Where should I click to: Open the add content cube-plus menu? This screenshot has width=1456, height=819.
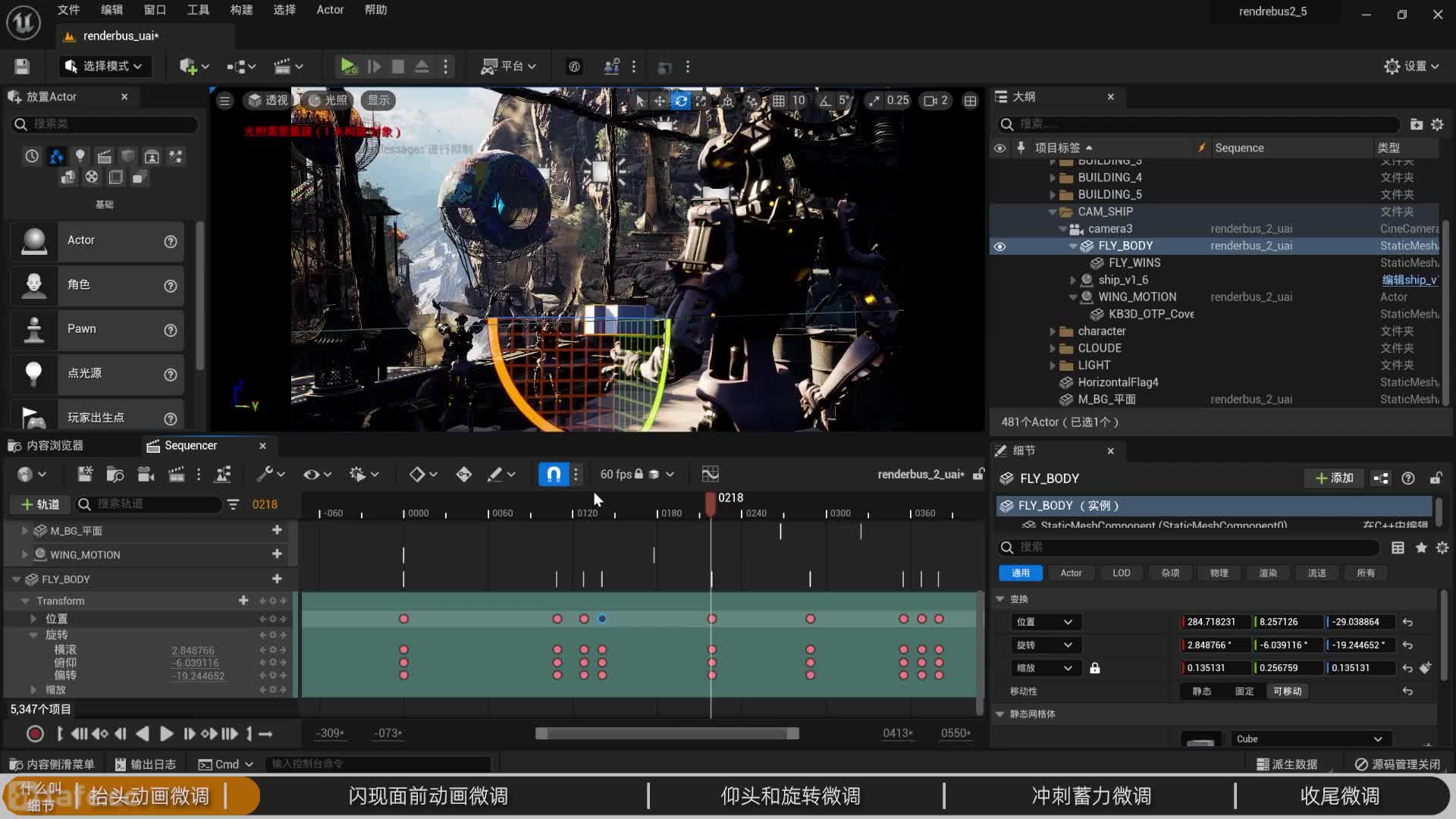coord(193,67)
